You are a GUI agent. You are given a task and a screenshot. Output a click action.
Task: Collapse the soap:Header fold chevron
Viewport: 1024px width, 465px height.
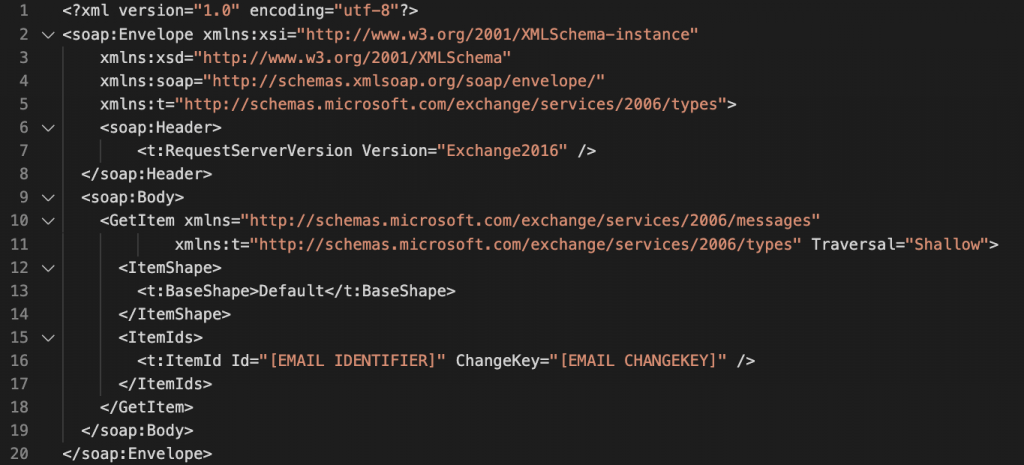click(x=48, y=128)
